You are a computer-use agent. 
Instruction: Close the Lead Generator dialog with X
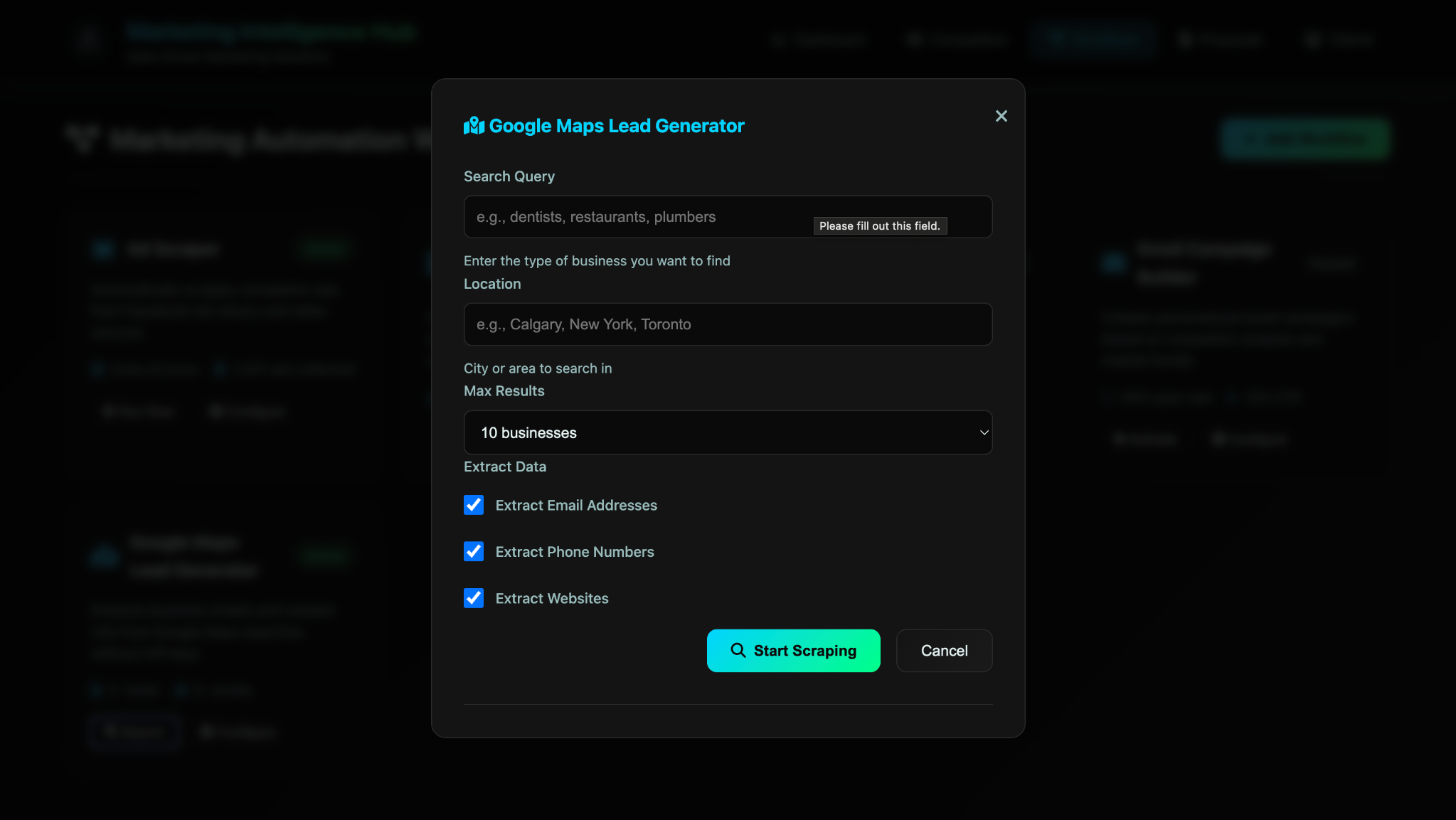[x=1001, y=116]
